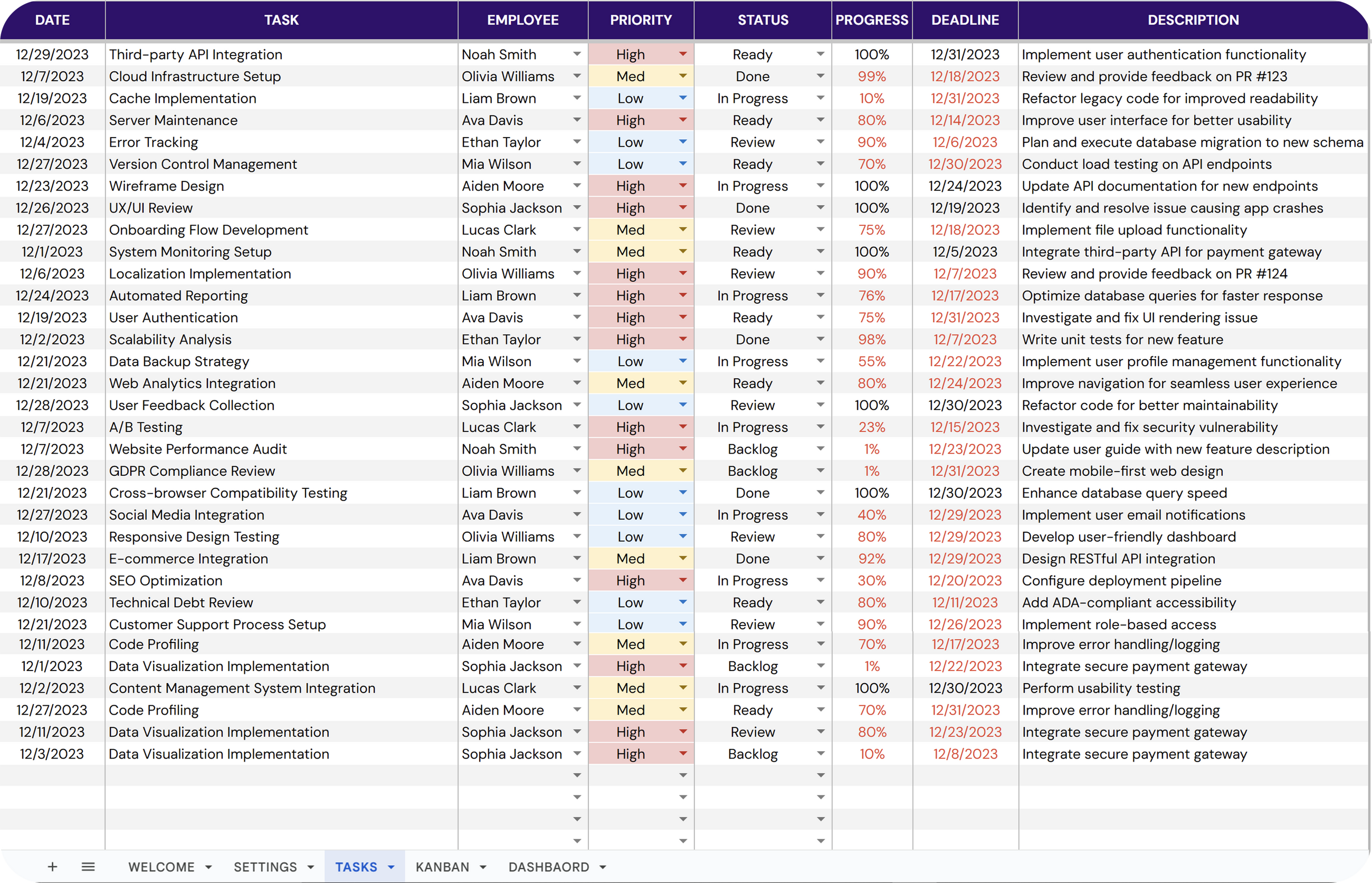1372x883 pixels.
Task: Open the DASHBAORD tab menu arrow
Action: 603,867
